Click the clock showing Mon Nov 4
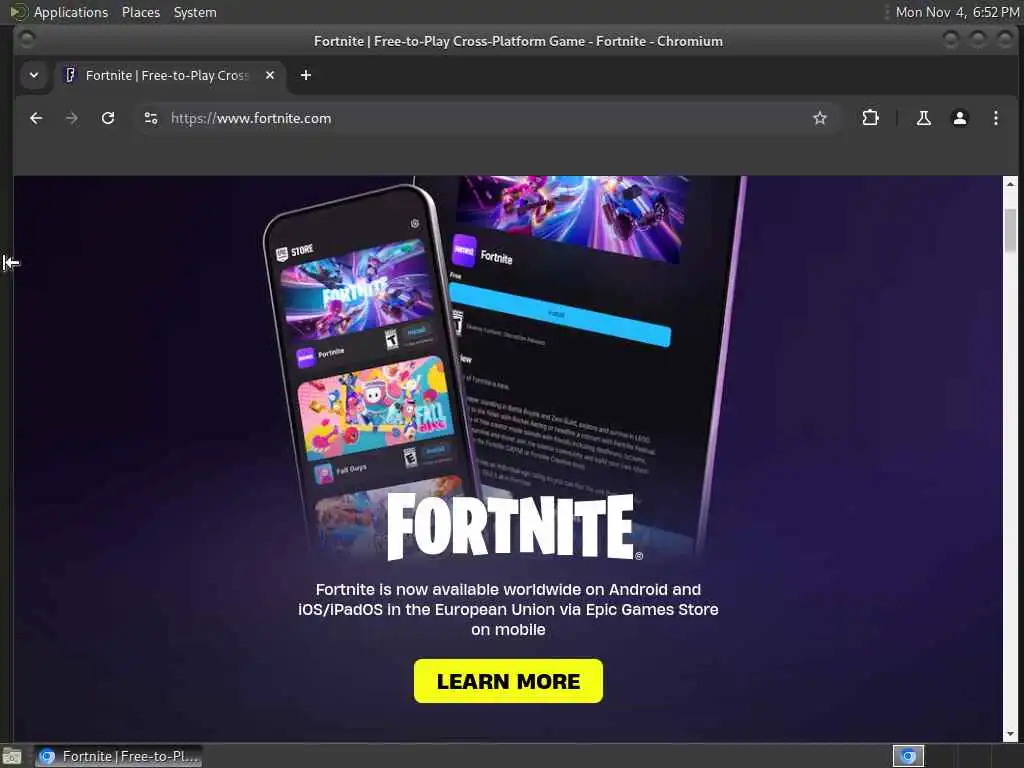Screen dimensions: 1024x768 957,12
